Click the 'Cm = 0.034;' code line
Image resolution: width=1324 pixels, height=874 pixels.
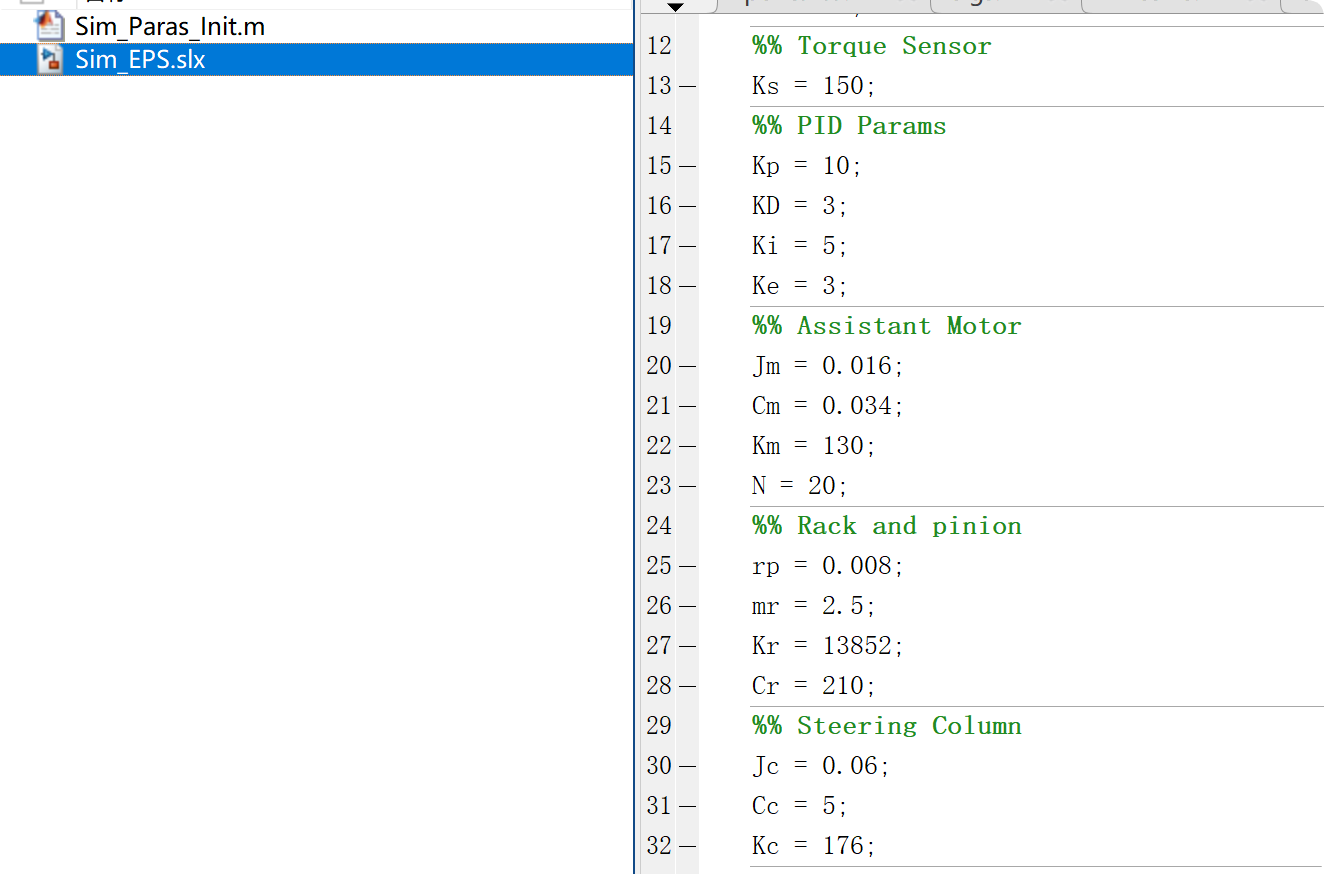(828, 406)
